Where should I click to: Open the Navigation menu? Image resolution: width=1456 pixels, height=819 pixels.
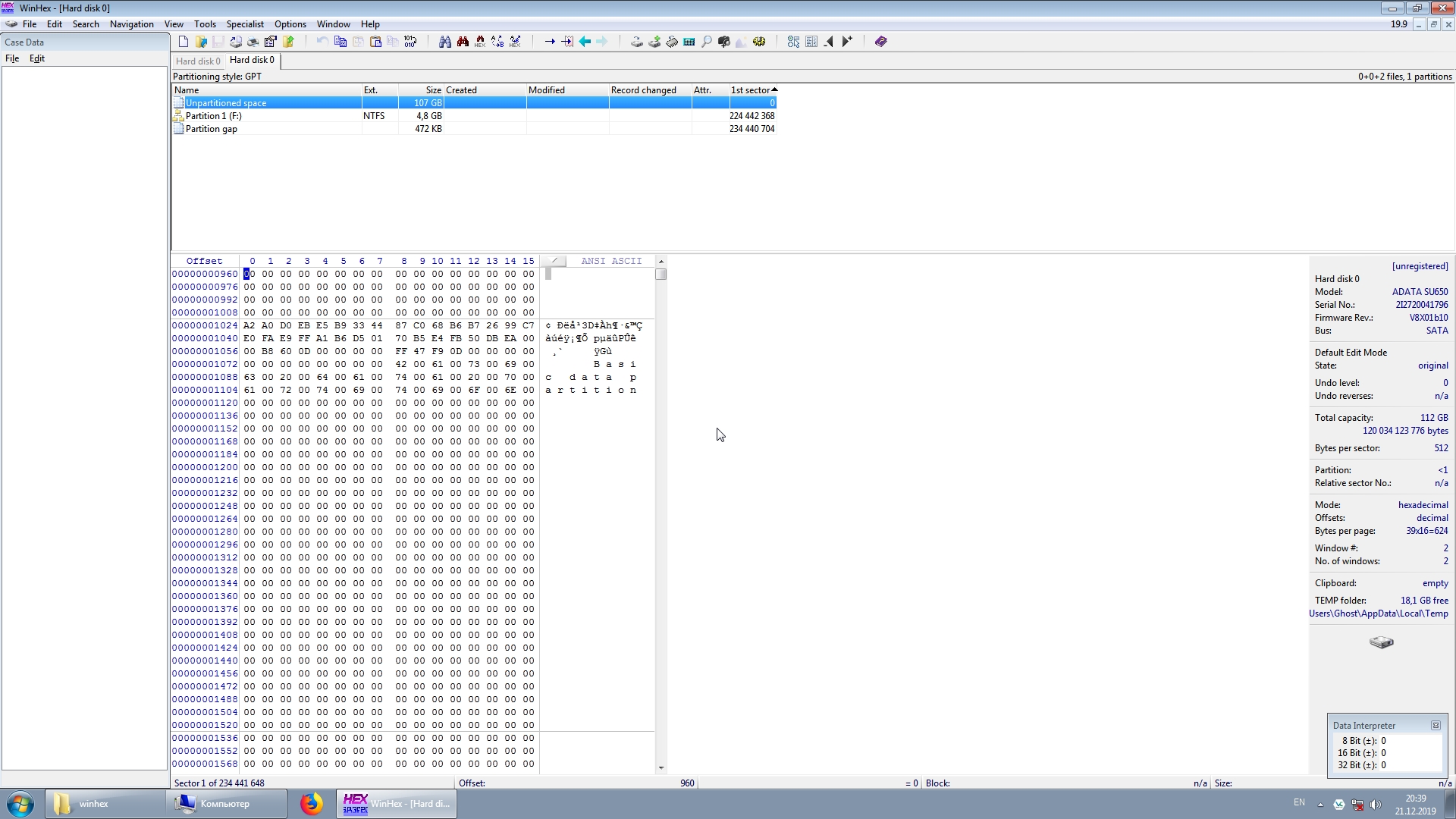coord(131,24)
